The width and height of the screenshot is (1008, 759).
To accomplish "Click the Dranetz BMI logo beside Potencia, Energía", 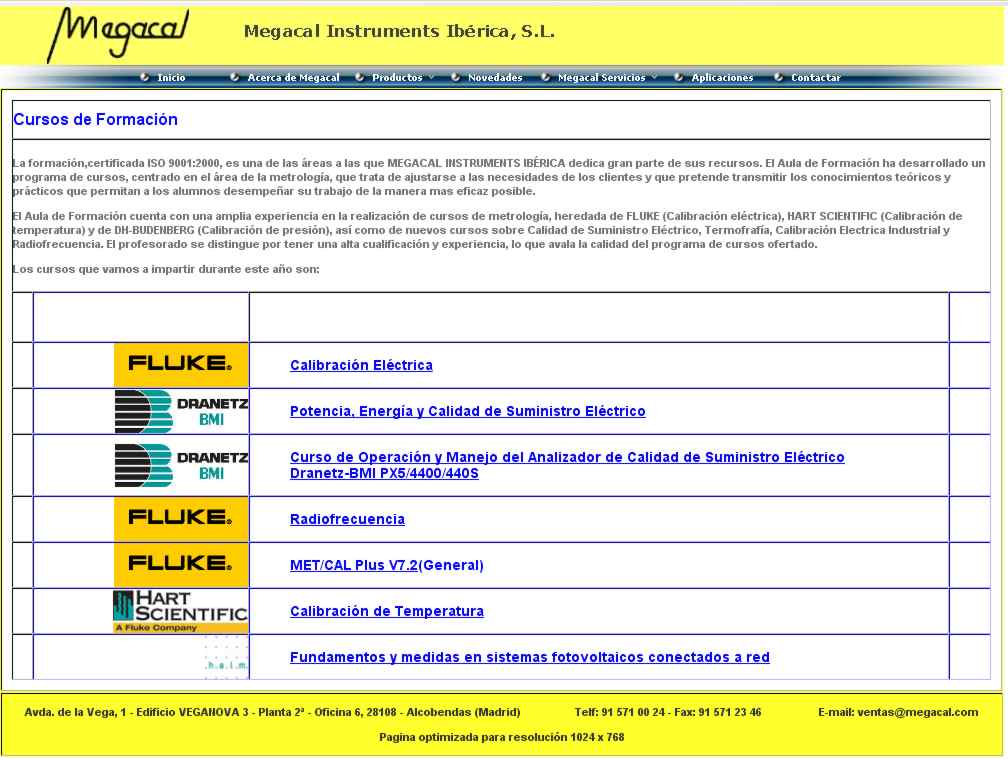I will [x=181, y=411].
